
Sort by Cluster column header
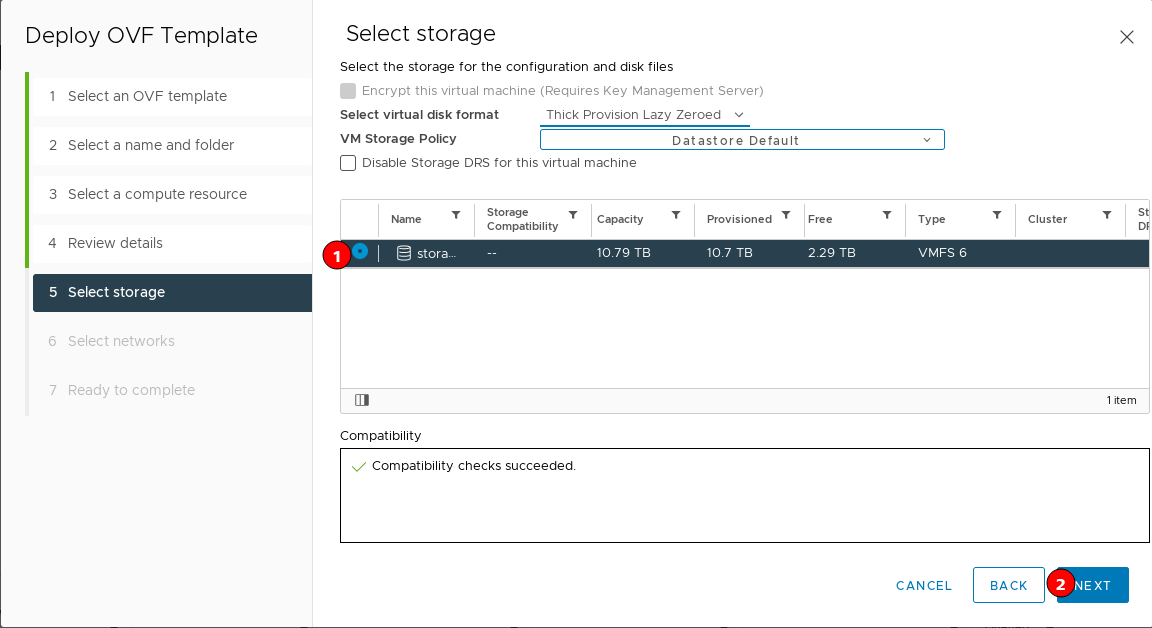click(1048, 220)
